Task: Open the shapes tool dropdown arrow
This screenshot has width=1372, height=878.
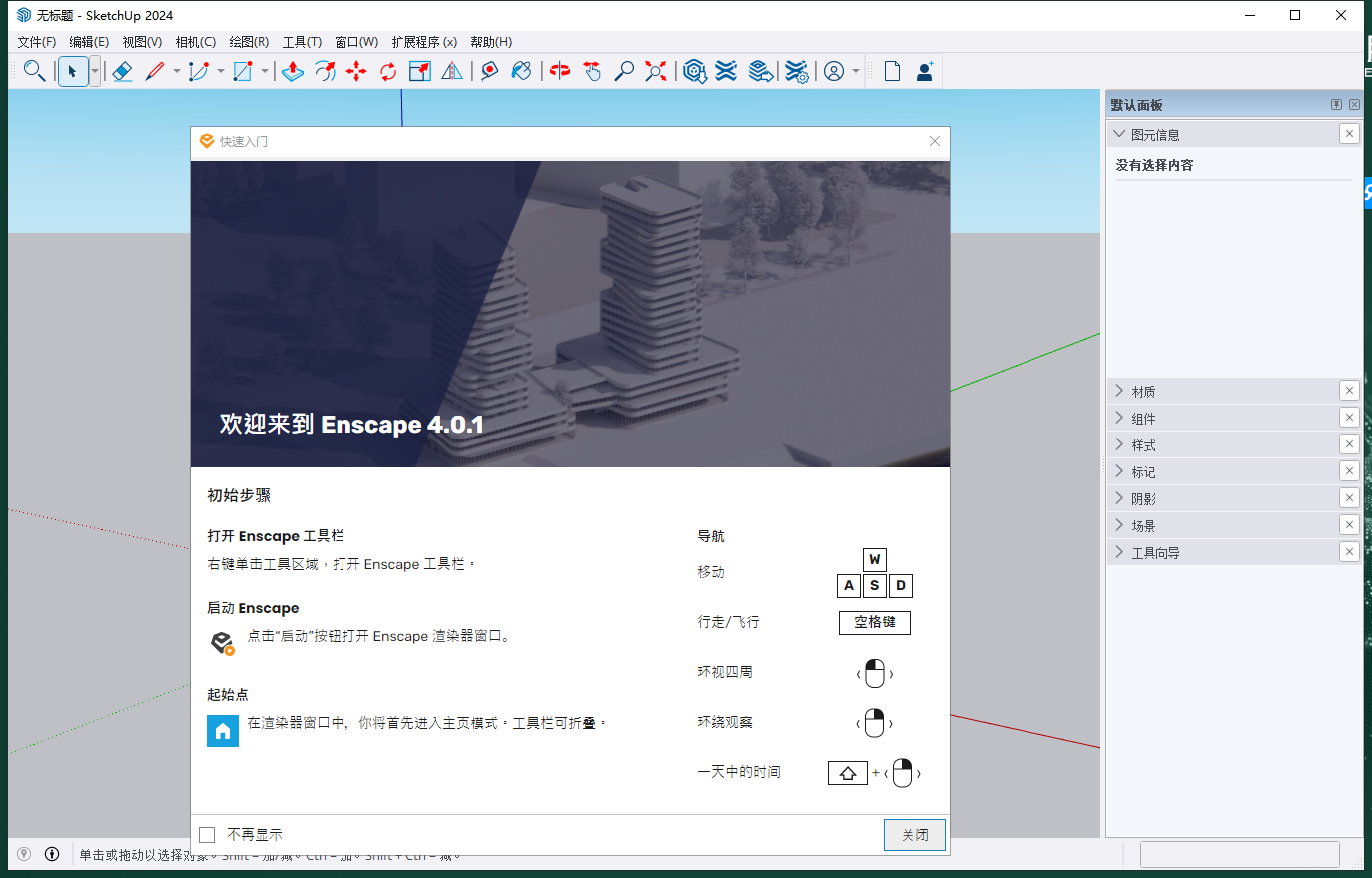Action: pos(263,71)
